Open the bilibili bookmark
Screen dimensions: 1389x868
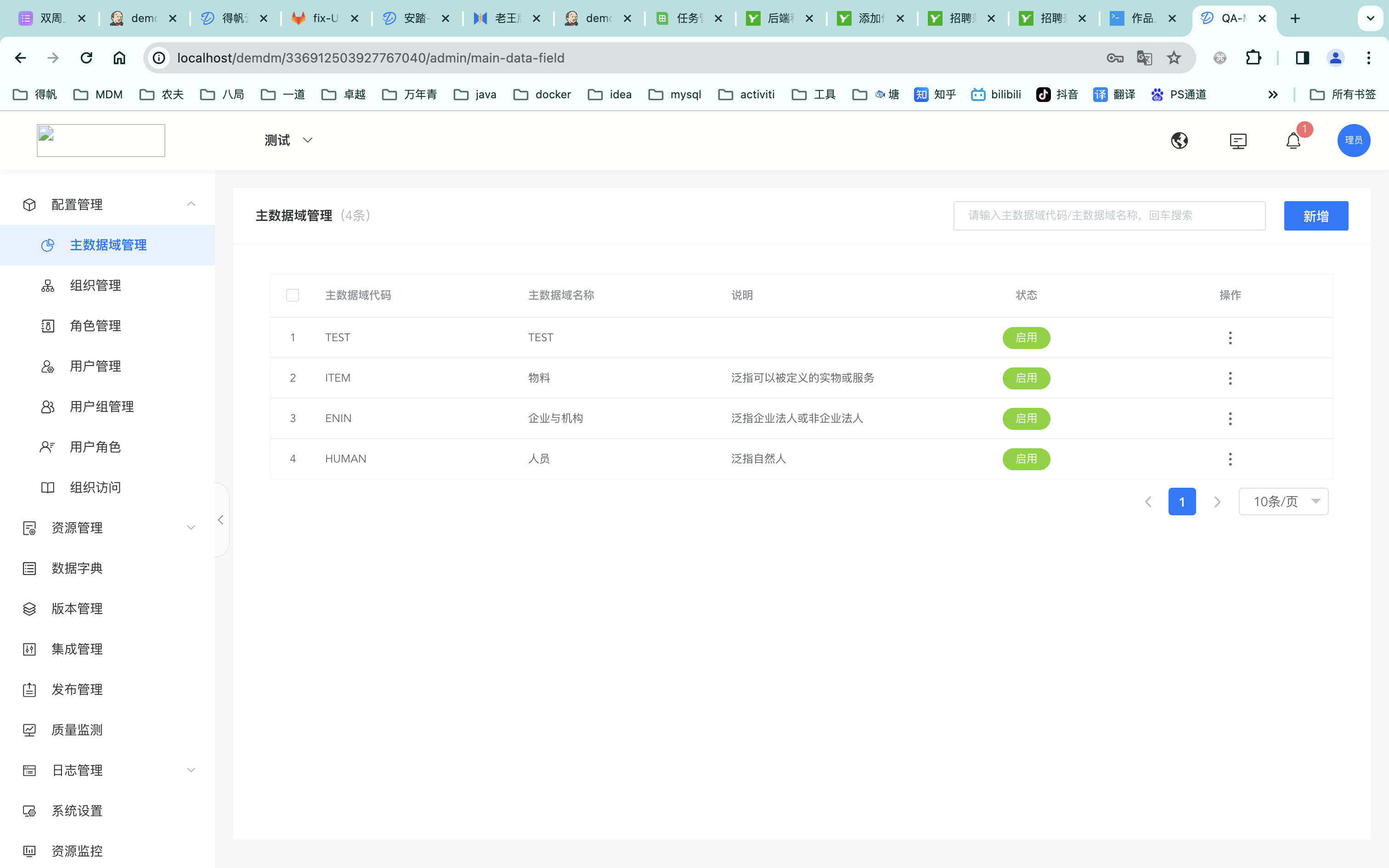pos(996,95)
